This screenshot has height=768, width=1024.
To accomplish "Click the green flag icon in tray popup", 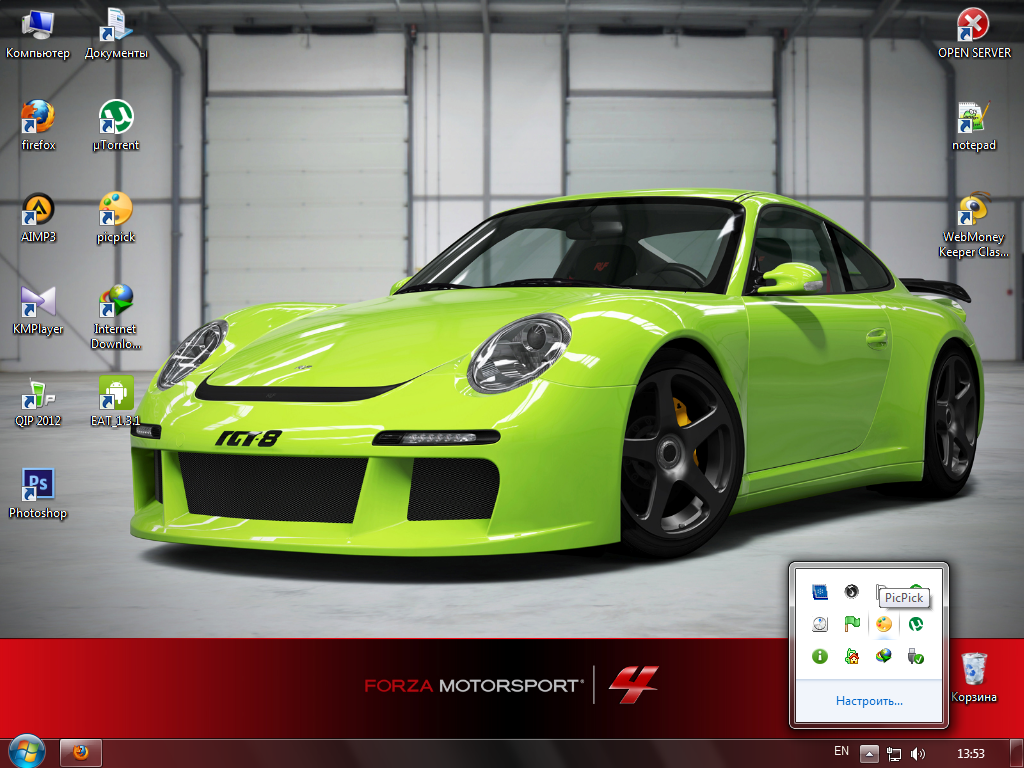I will pos(852,624).
